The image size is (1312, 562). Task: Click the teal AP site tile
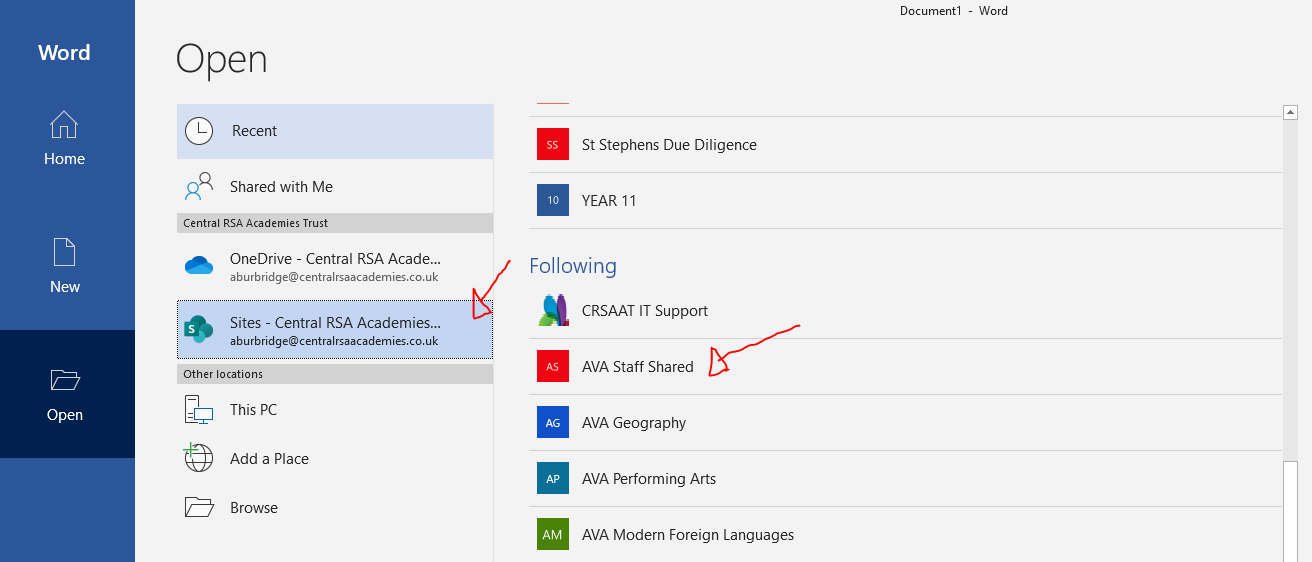(x=552, y=478)
